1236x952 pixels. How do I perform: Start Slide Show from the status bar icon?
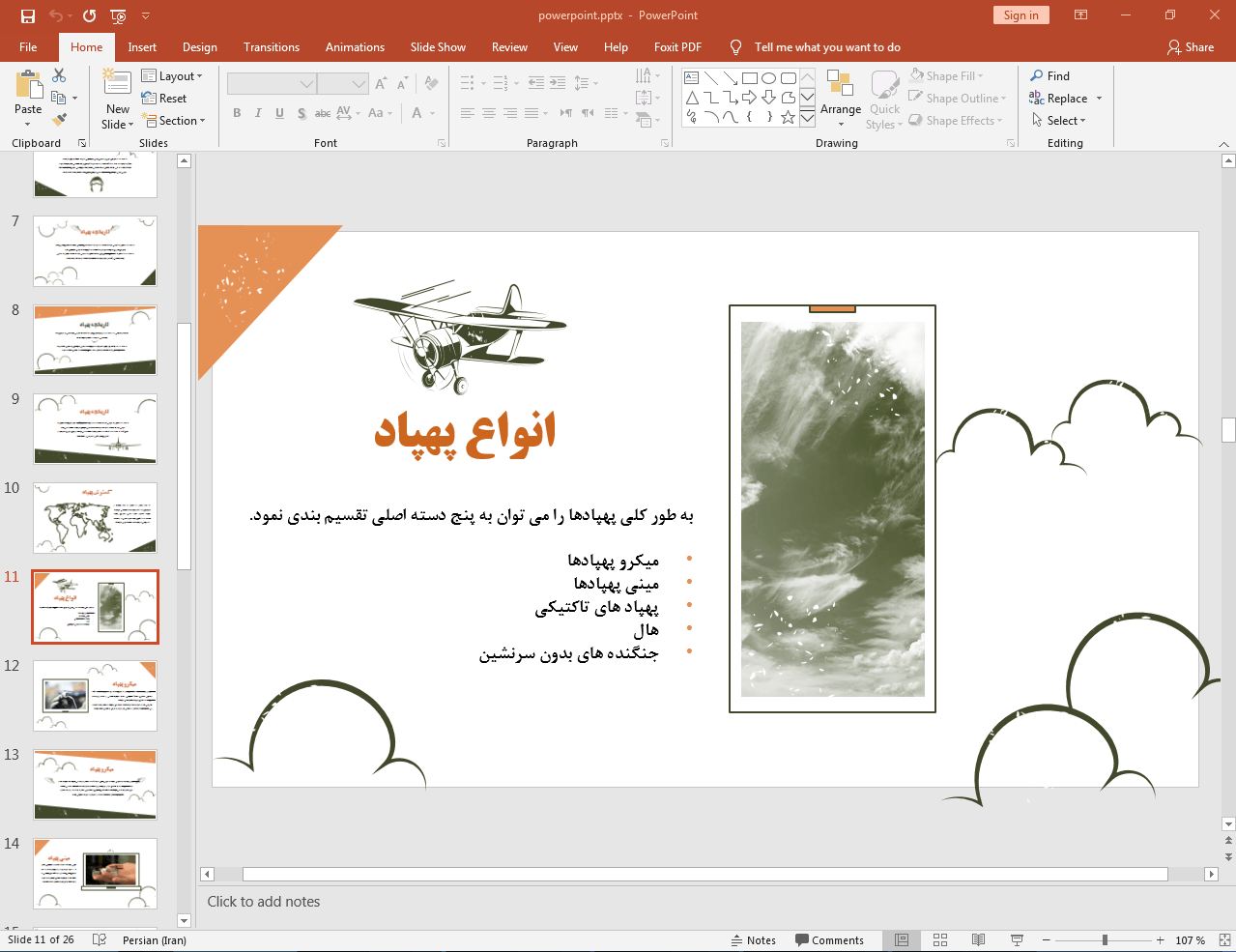coord(1017,939)
